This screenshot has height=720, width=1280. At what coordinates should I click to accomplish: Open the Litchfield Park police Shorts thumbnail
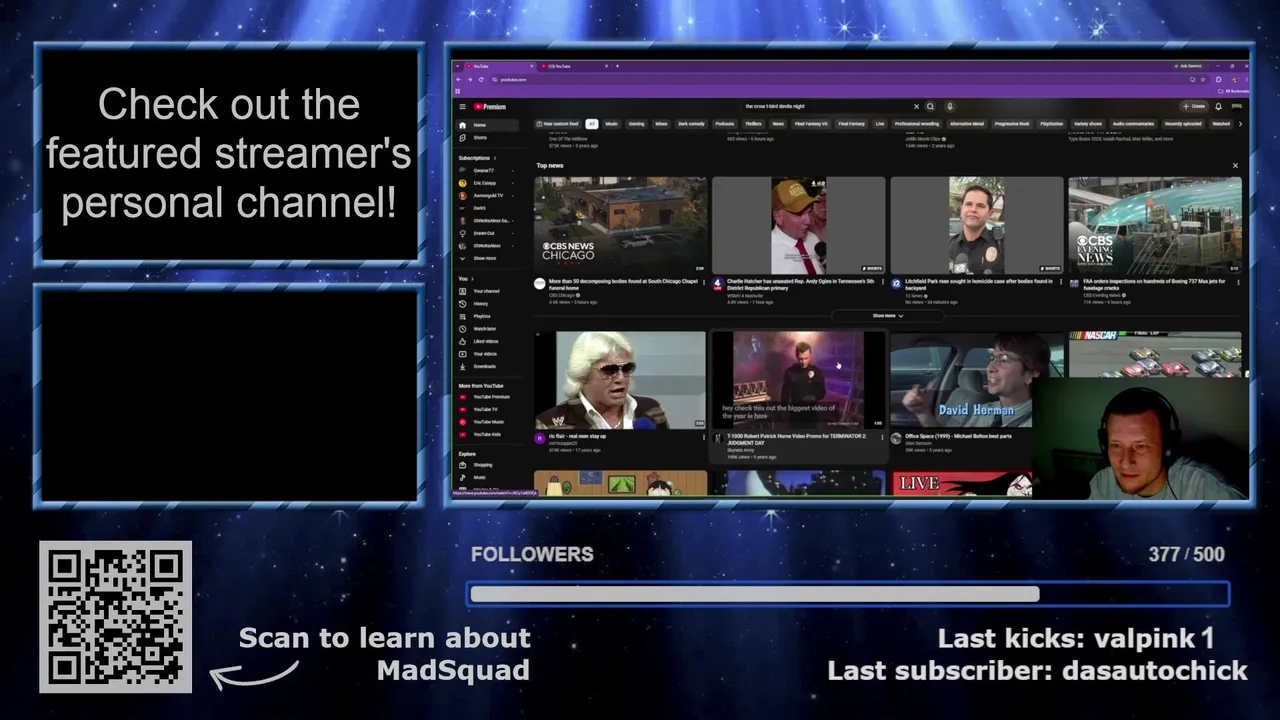point(977,225)
